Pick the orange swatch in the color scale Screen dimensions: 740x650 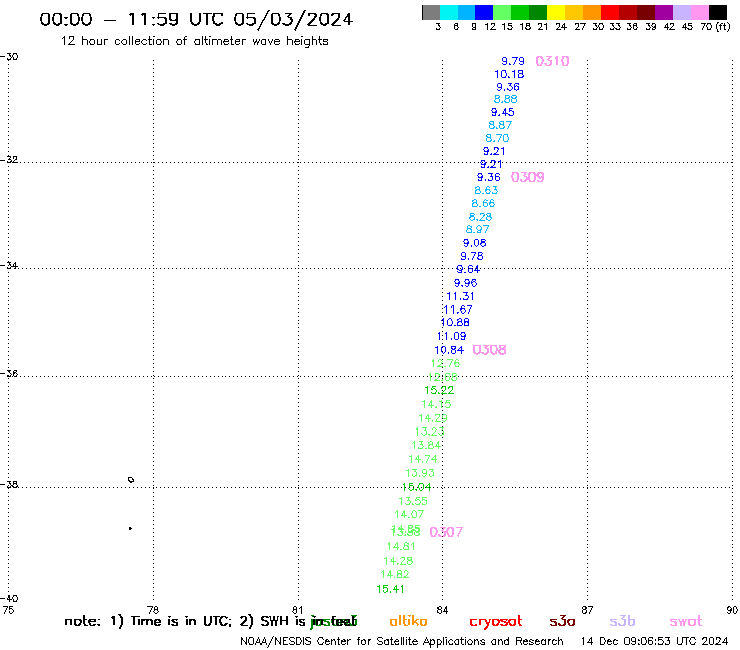(x=592, y=12)
